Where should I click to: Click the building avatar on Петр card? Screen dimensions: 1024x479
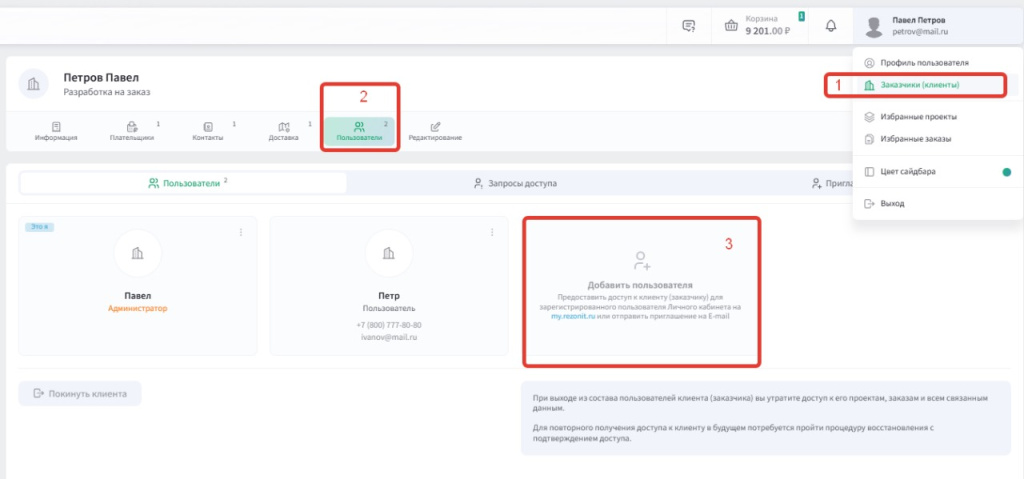point(389,254)
